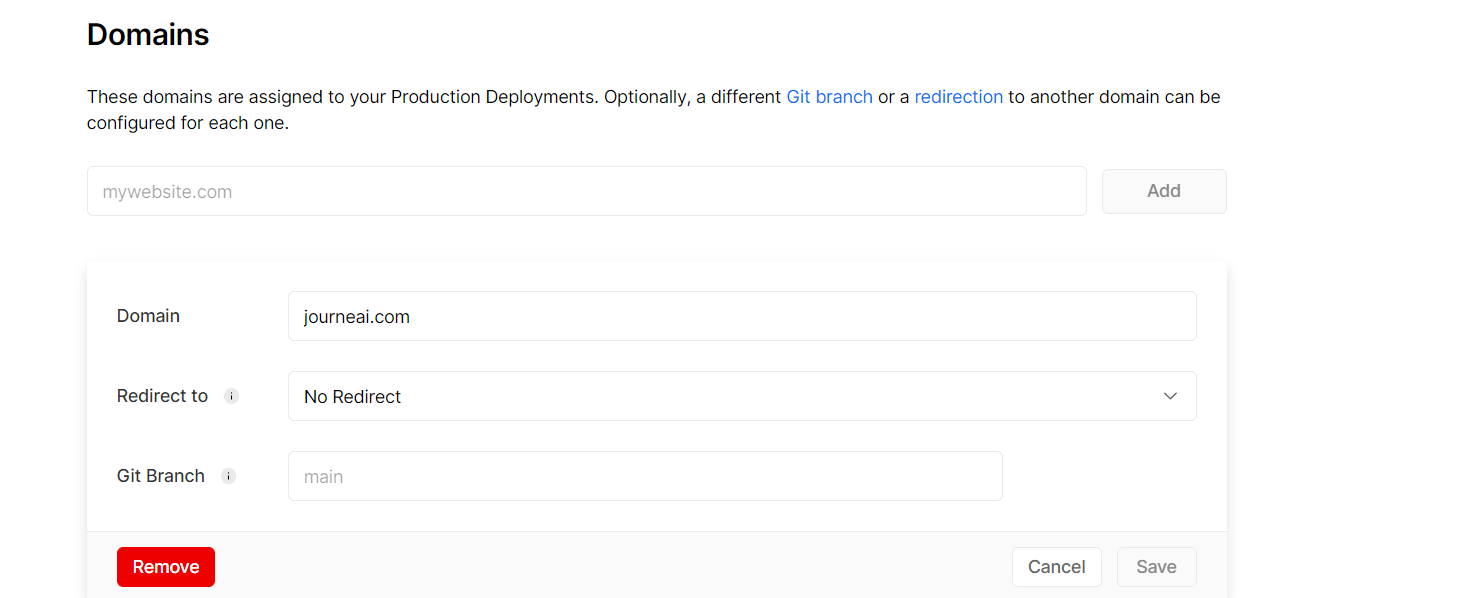Click the mywebsite.com input field

(x=586, y=190)
